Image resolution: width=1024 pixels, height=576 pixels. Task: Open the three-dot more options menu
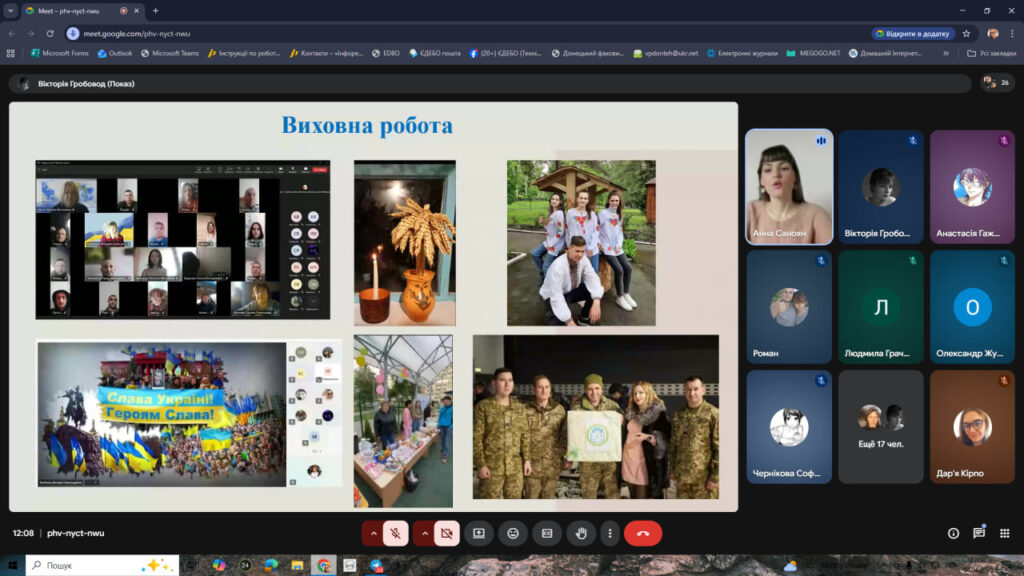pos(609,533)
